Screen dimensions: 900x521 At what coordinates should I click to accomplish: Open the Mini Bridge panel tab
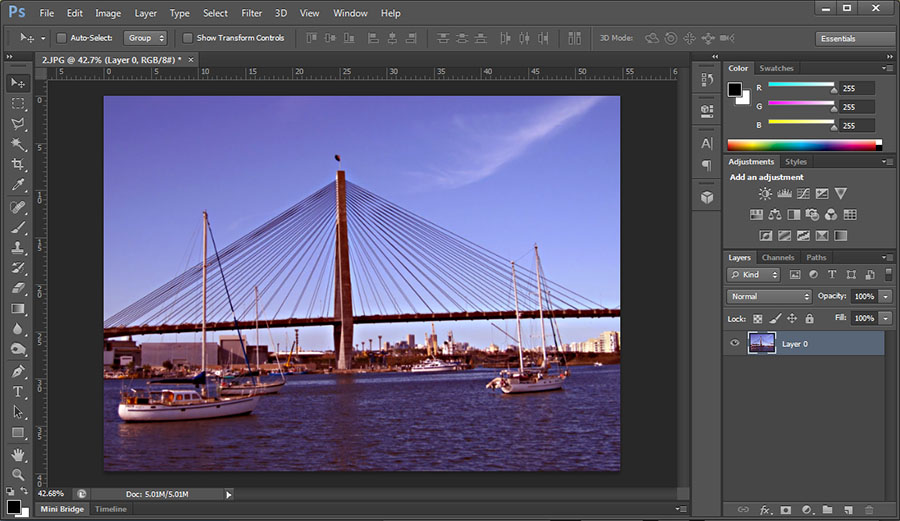(x=62, y=509)
